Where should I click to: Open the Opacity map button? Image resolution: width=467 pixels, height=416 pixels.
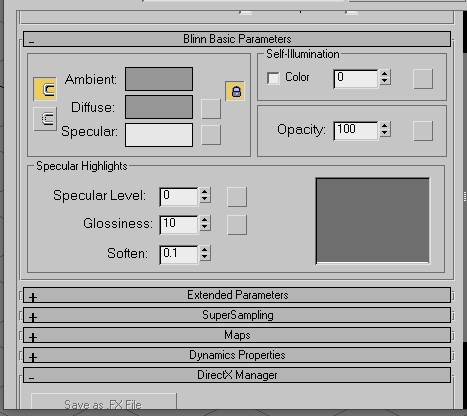423,131
